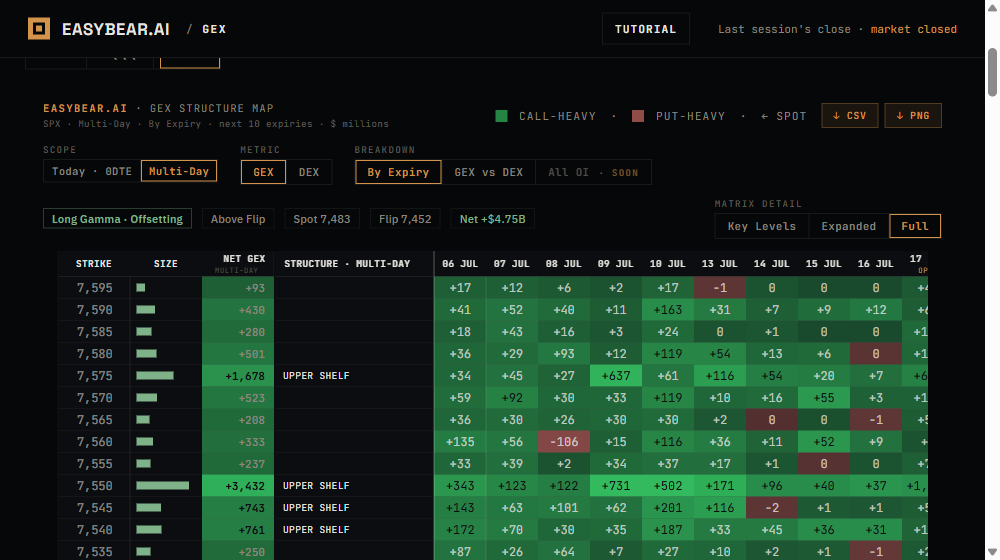Image resolution: width=1000 pixels, height=560 pixels.
Task: Click the Above Flip chip
Action: click(x=238, y=219)
